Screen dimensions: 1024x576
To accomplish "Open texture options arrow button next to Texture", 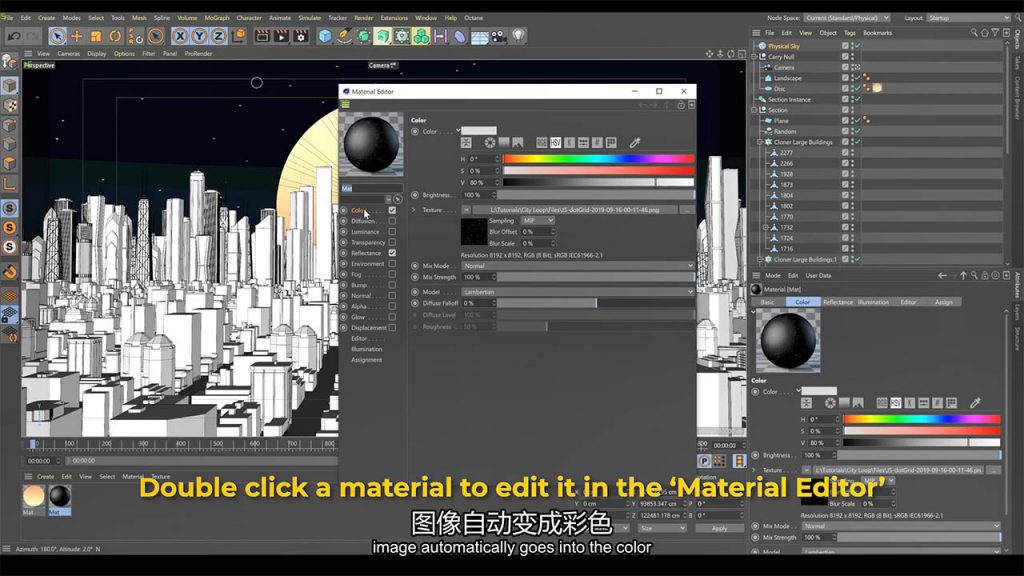I will coord(466,210).
